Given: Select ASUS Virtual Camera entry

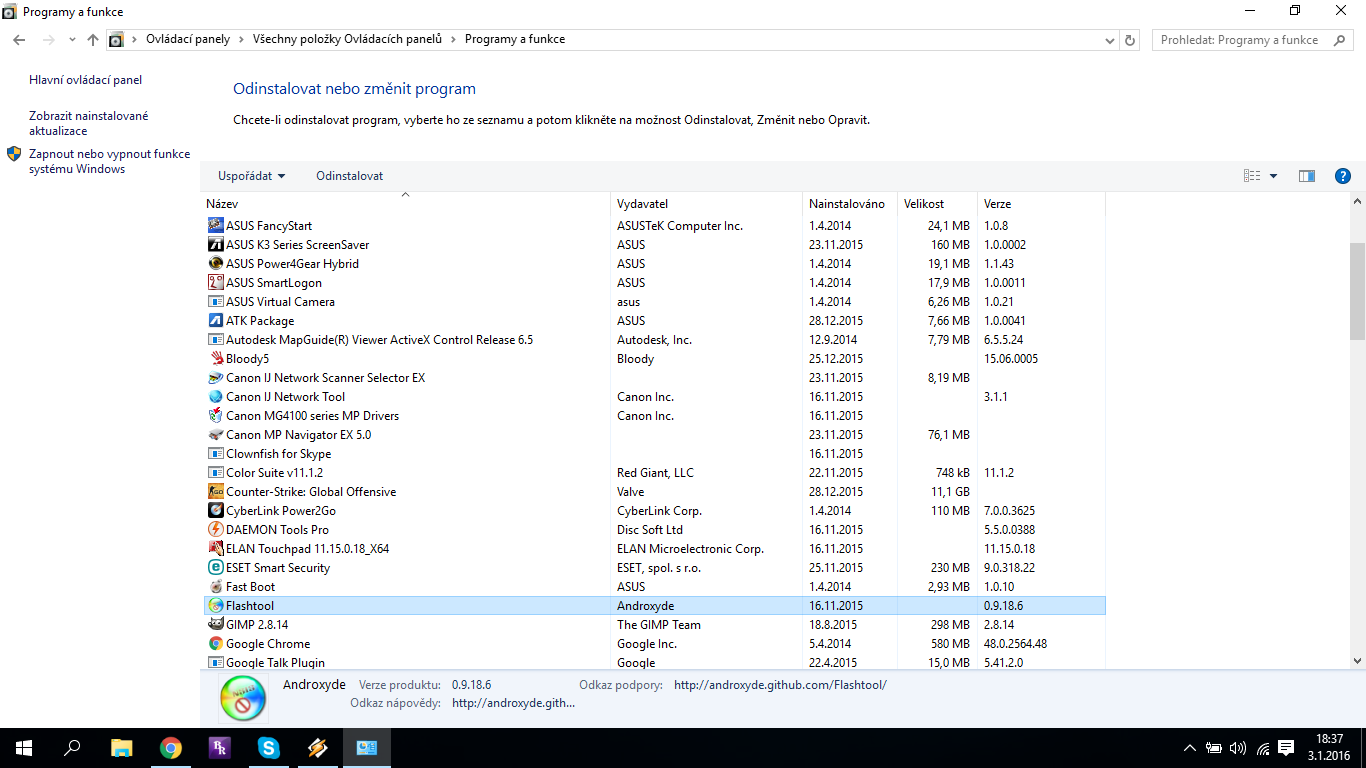Looking at the screenshot, I should (654, 302).
